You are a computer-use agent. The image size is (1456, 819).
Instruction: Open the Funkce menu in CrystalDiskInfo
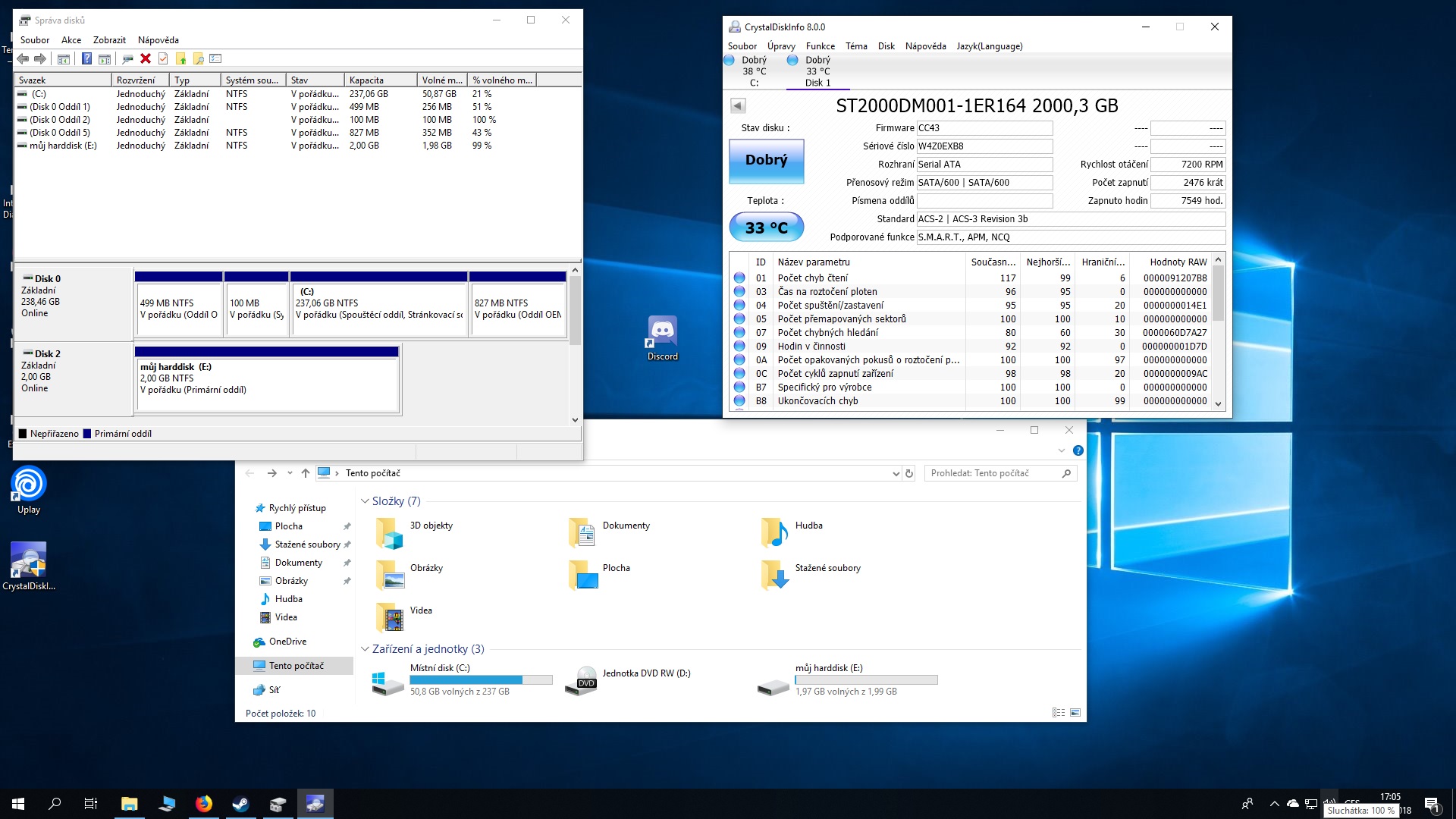point(820,46)
